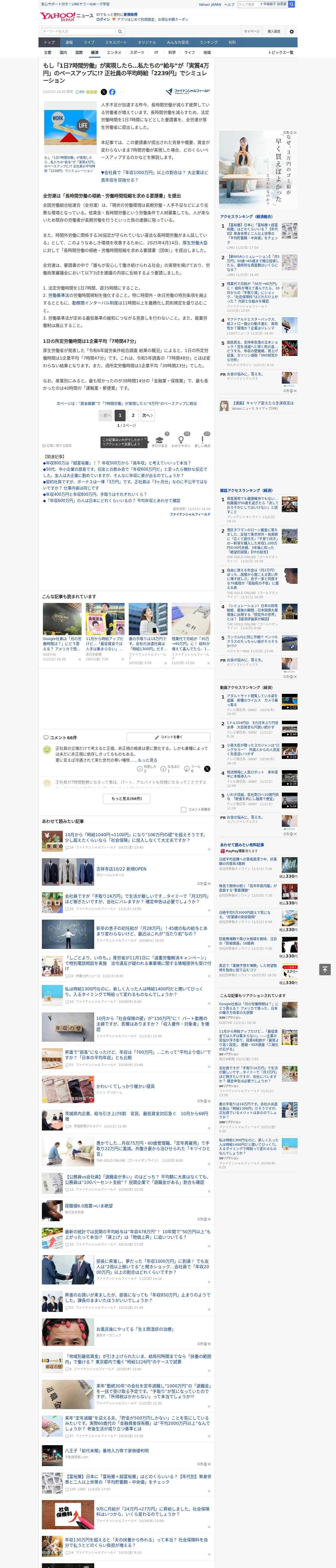The image size is (336, 1568).
Task: React with わかりやすい lightbulb icon
Action: pyautogui.click(x=181, y=440)
